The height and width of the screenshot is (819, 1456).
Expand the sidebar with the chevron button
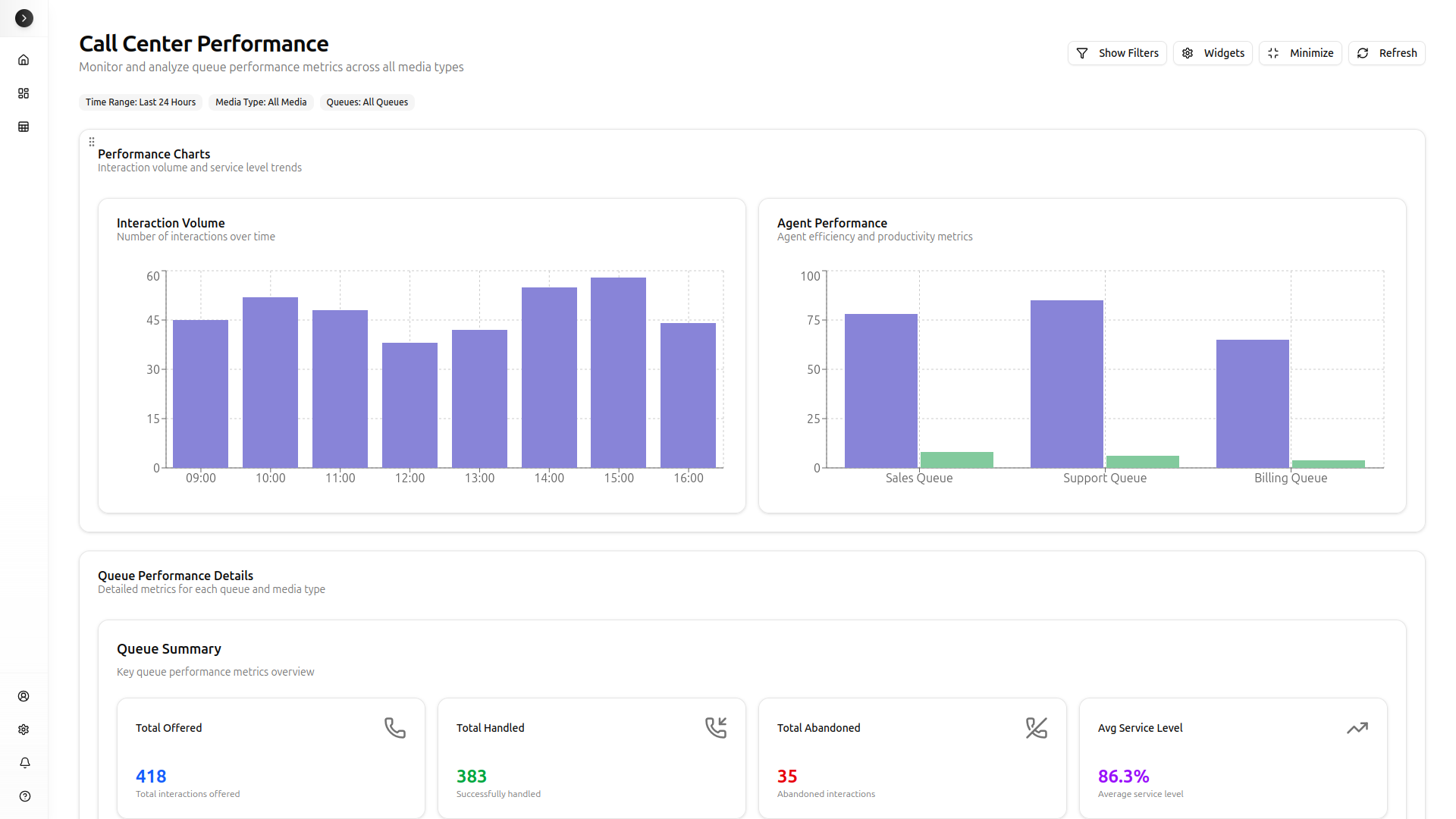tap(24, 18)
